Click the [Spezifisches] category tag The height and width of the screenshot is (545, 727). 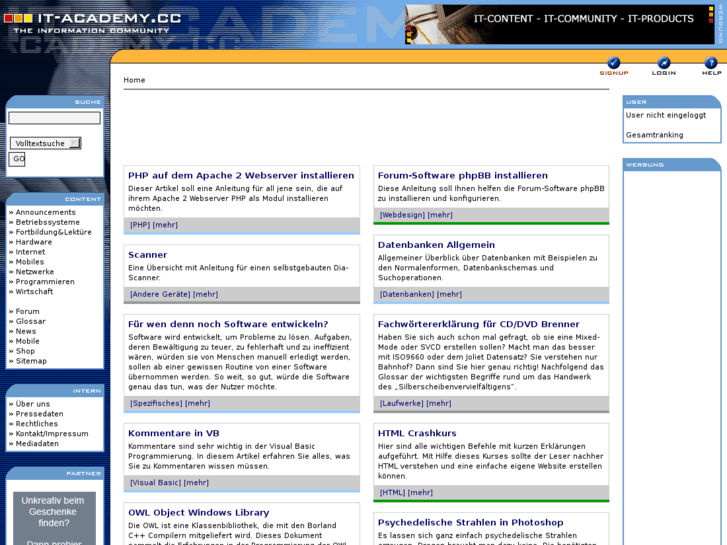[x=156, y=404]
